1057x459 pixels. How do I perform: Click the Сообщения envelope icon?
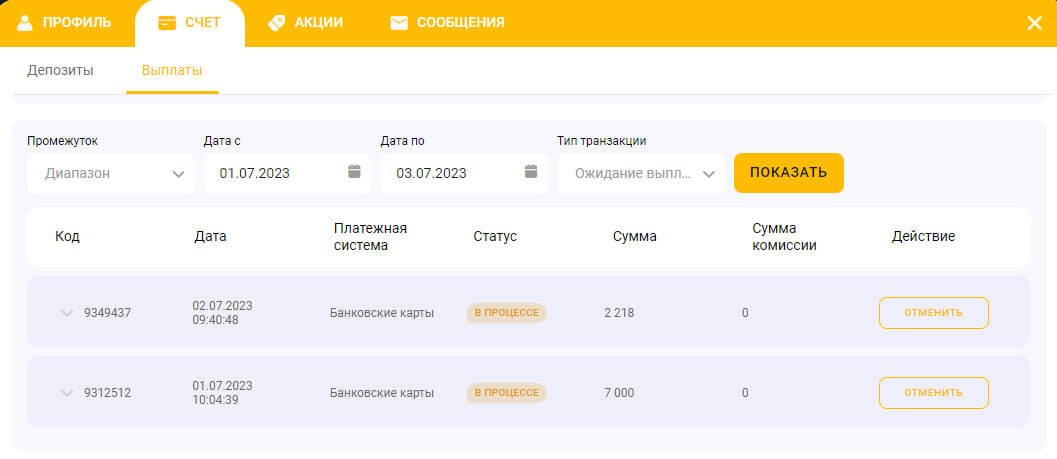pos(399,23)
